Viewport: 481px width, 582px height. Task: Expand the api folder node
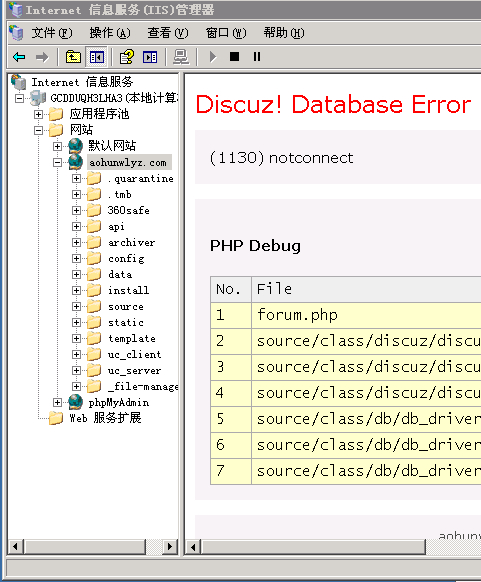pos(76,226)
